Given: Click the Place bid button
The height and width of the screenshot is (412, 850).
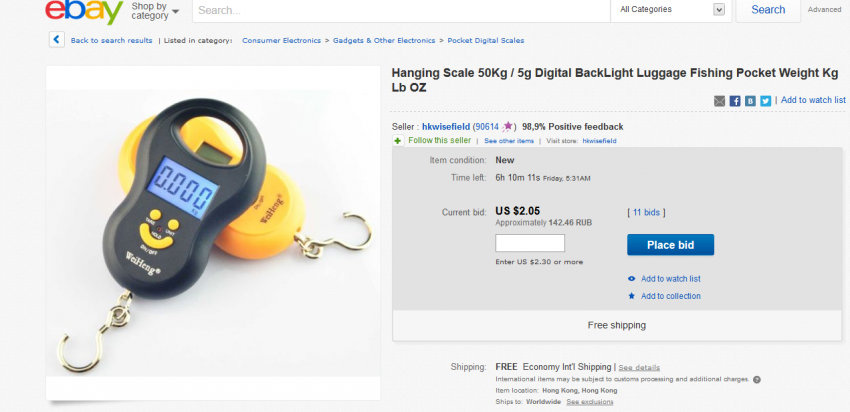Looking at the screenshot, I should (670, 245).
